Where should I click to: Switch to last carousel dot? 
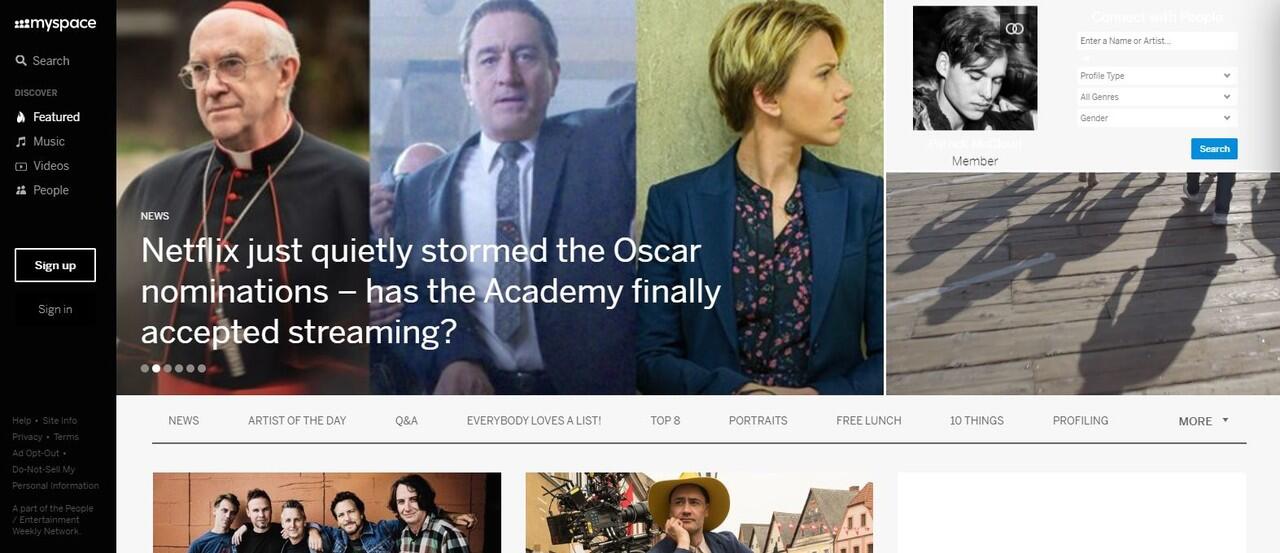[202, 368]
